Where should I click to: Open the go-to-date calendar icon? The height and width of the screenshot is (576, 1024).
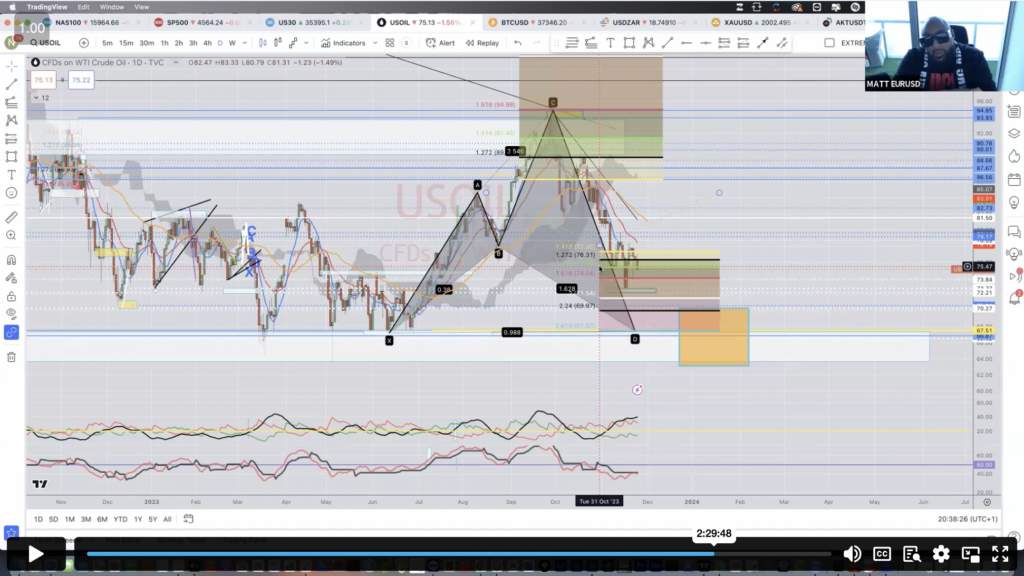(188, 519)
